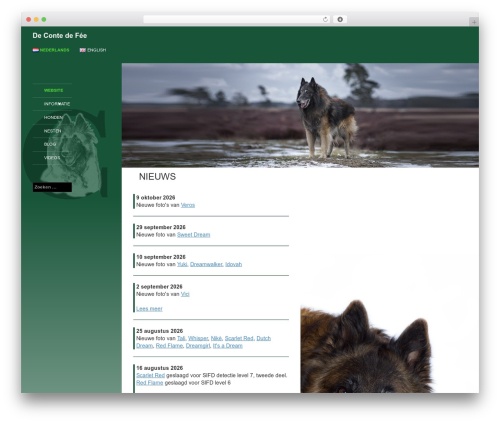Follow the Dreamwalker link
The height and width of the screenshot is (423, 500).
pos(206,264)
